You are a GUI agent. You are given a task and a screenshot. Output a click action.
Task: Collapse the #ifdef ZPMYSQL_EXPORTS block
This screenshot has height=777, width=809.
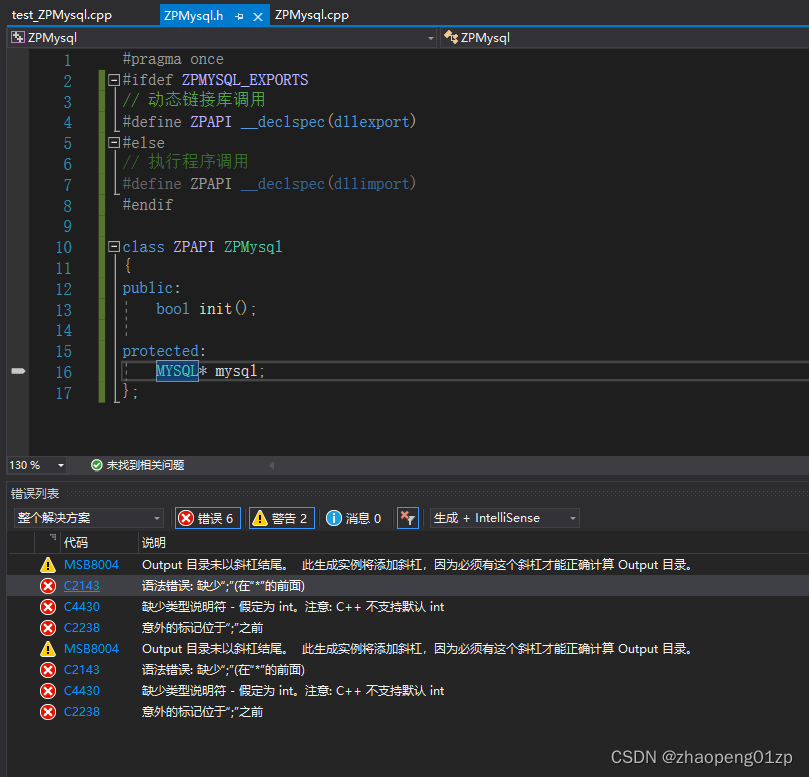pyautogui.click(x=114, y=80)
